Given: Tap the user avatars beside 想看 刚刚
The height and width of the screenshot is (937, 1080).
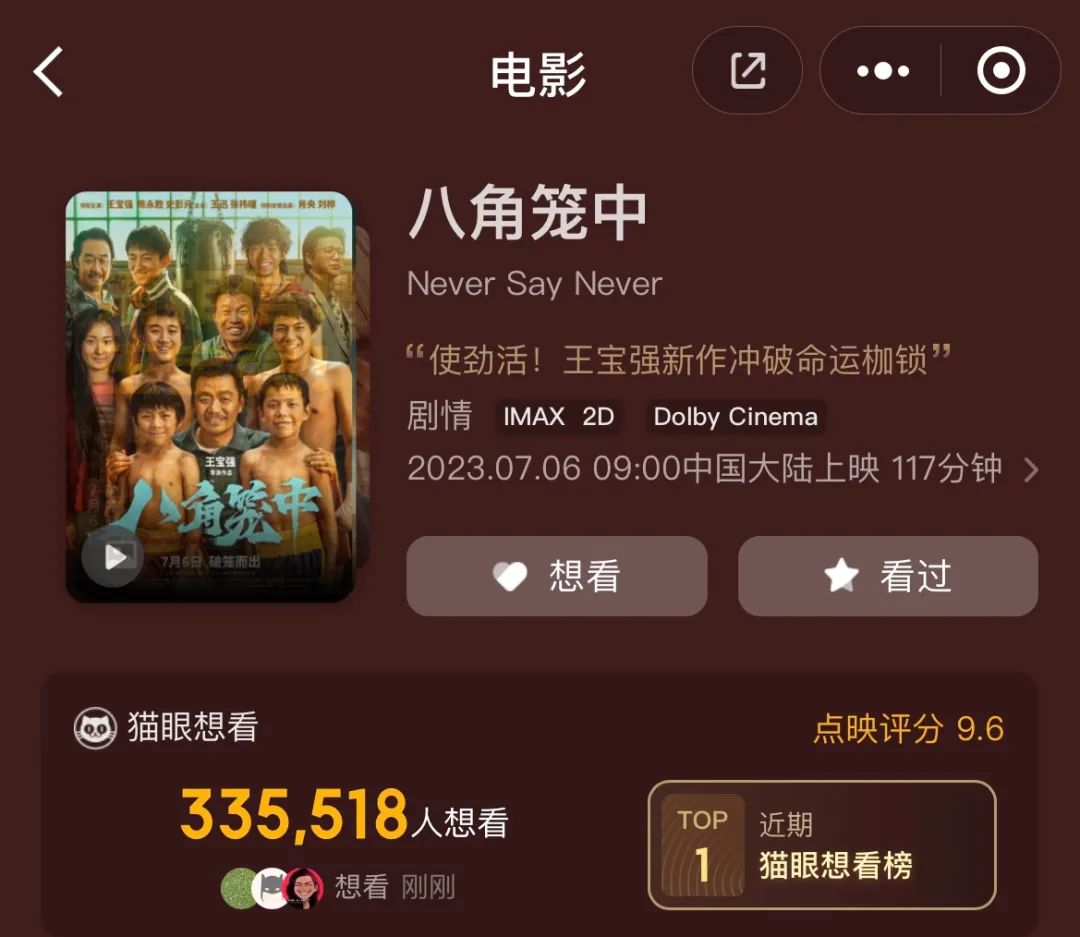Looking at the screenshot, I should [272, 888].
